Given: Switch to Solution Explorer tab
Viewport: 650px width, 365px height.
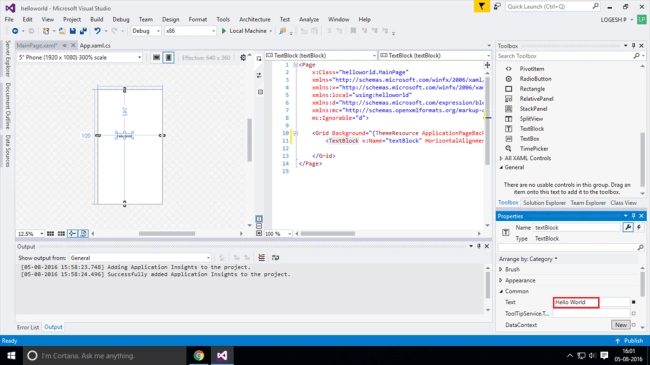Looking at the screenshot, I should click(x=544, y=203).
